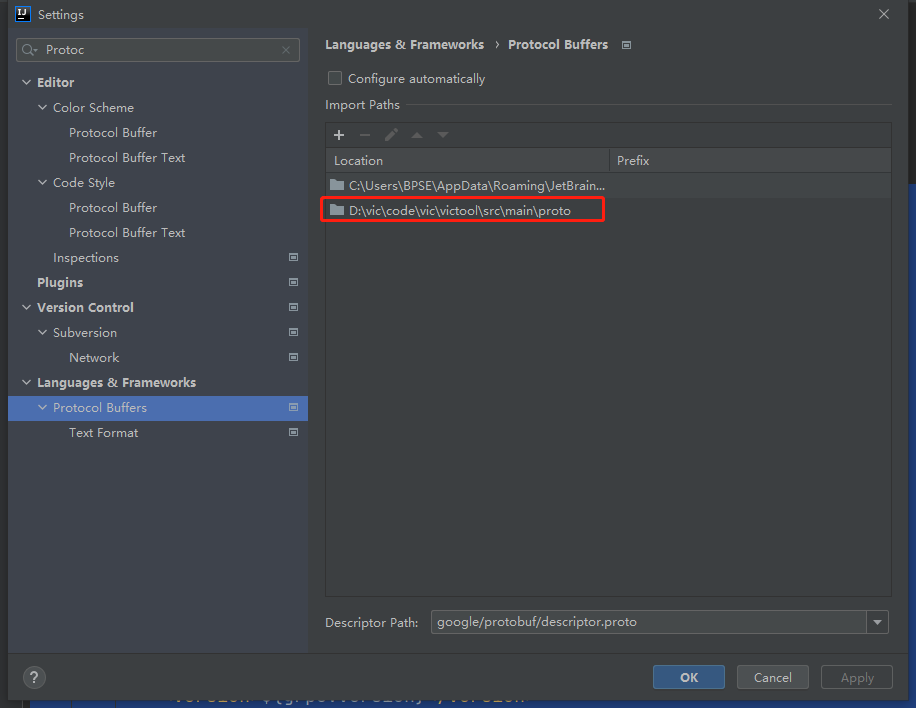Select the D:\vic\code\vic\victool\src\main\proto row
Image resolution: width=916 pixels, height=708 pixels.
[x=608, y=210]
